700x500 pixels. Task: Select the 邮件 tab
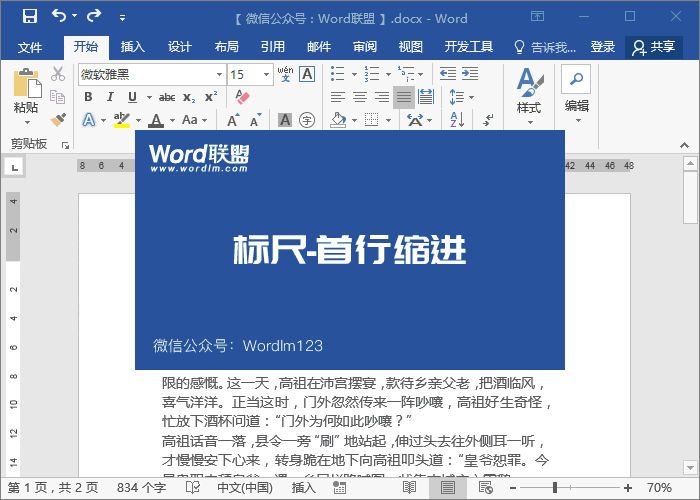[319, 47]
